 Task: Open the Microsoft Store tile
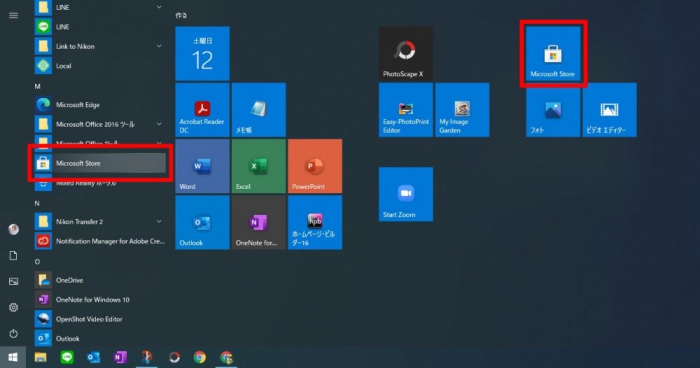pyautogui.click(x=553, y=54)
